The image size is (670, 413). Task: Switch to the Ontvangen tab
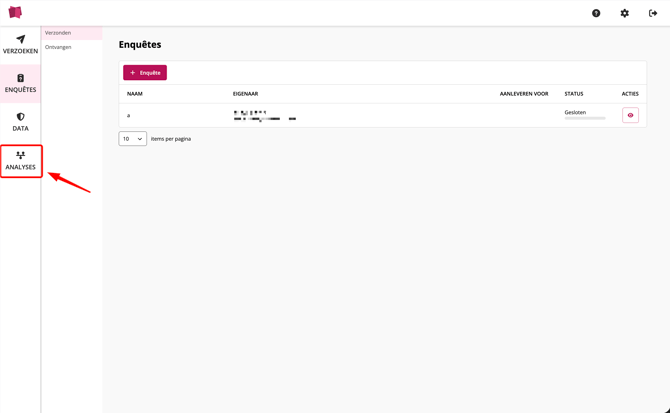[x=58, y=47]
